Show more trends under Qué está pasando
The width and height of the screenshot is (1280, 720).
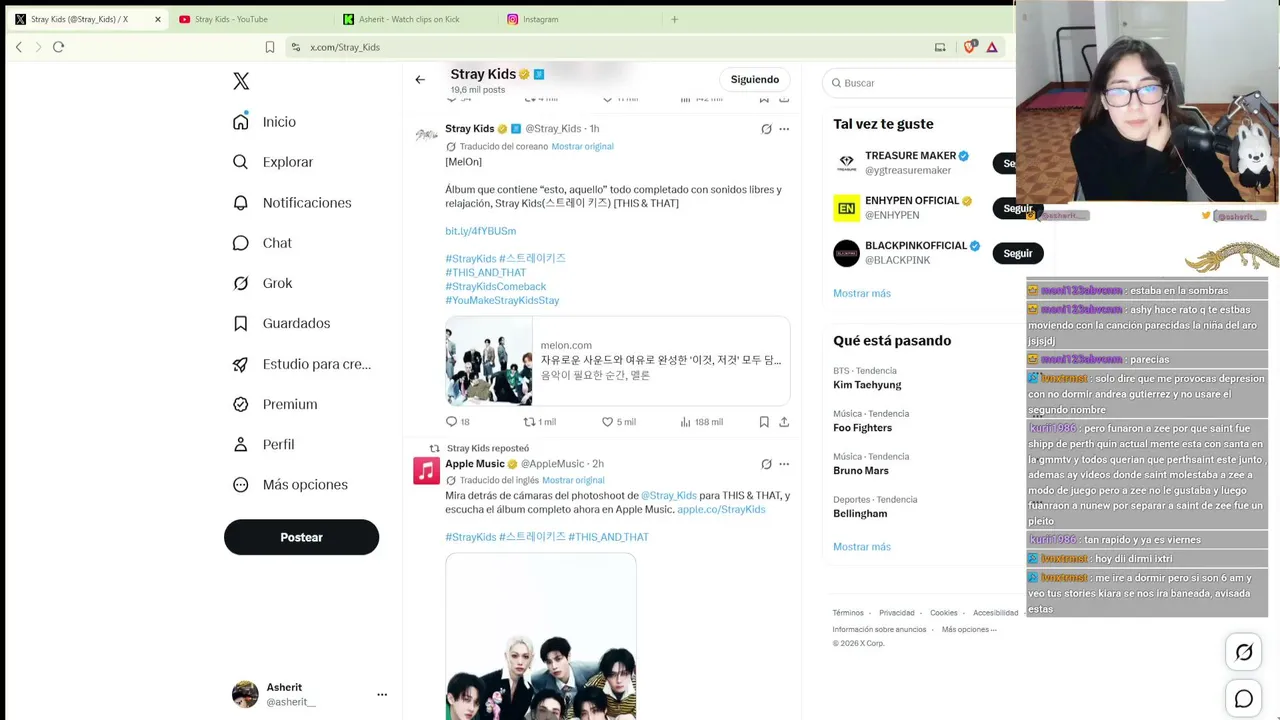tap(862, 547)
